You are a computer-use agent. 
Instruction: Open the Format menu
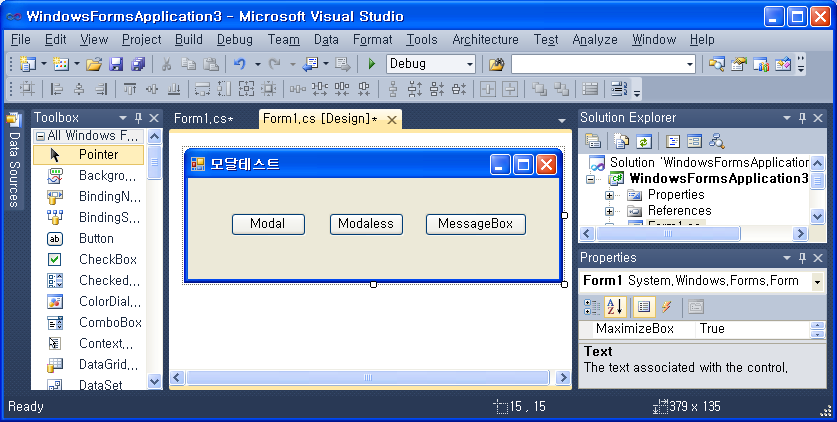click(373, 39)
